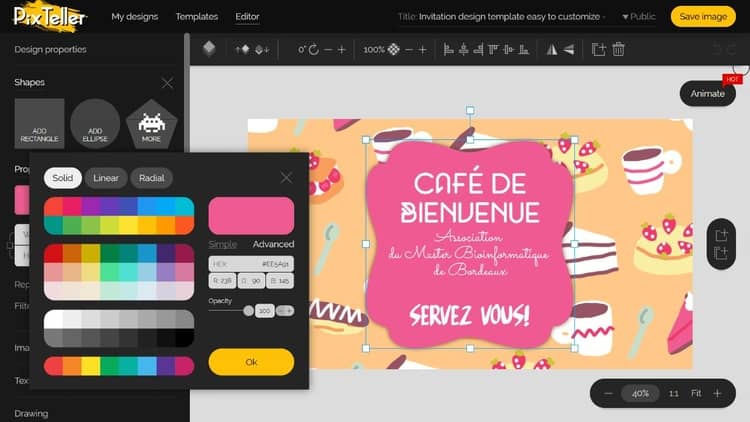Open more shapes with invader icon
Viewport: 750px width, 422px height.
click(x=151, y=124)
